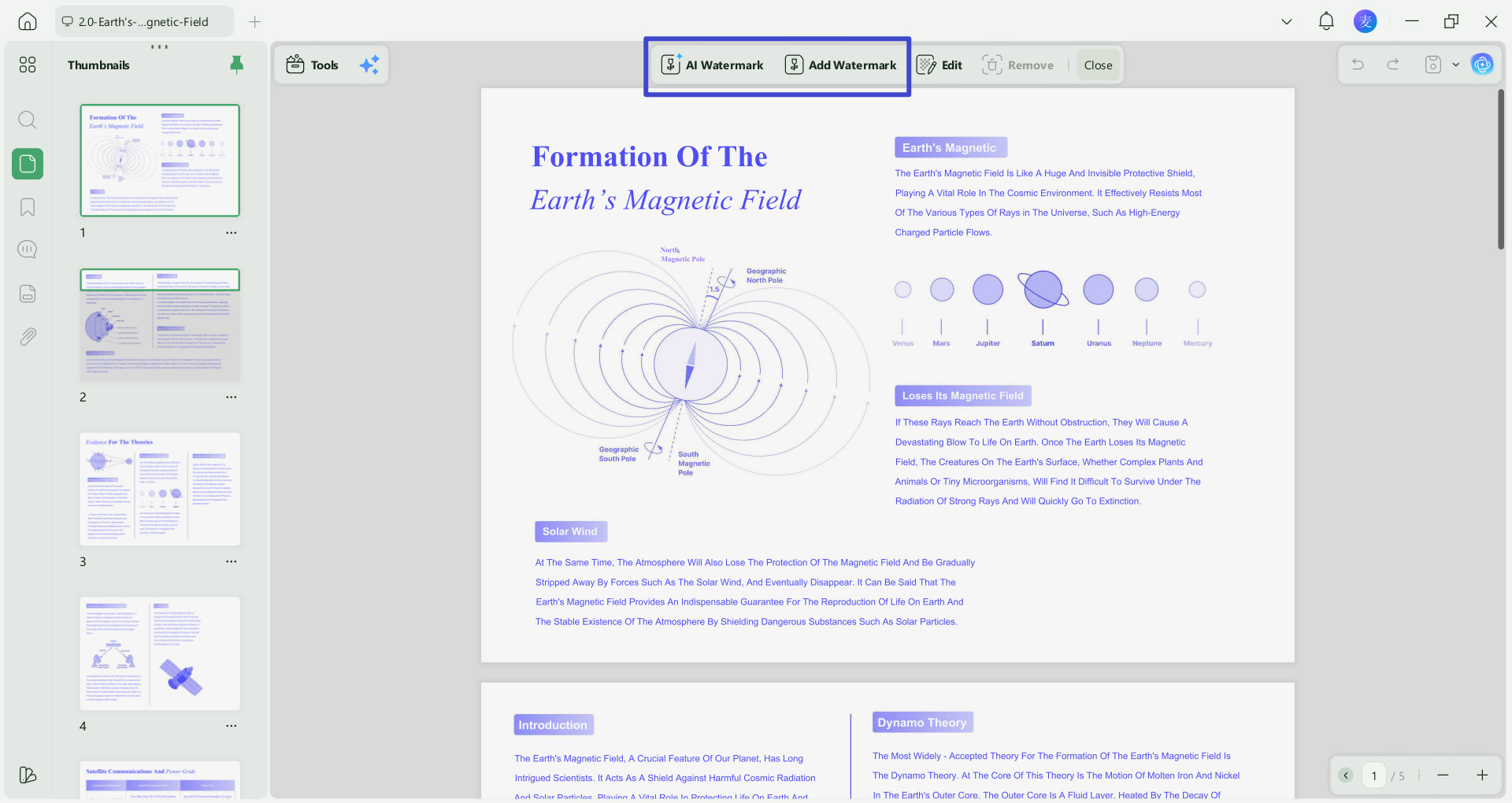The height and width of the screenshot is (803, 1512).
Task: Open the comments sidebar icon
Action: pyautogui.click(x=28, y=250)
